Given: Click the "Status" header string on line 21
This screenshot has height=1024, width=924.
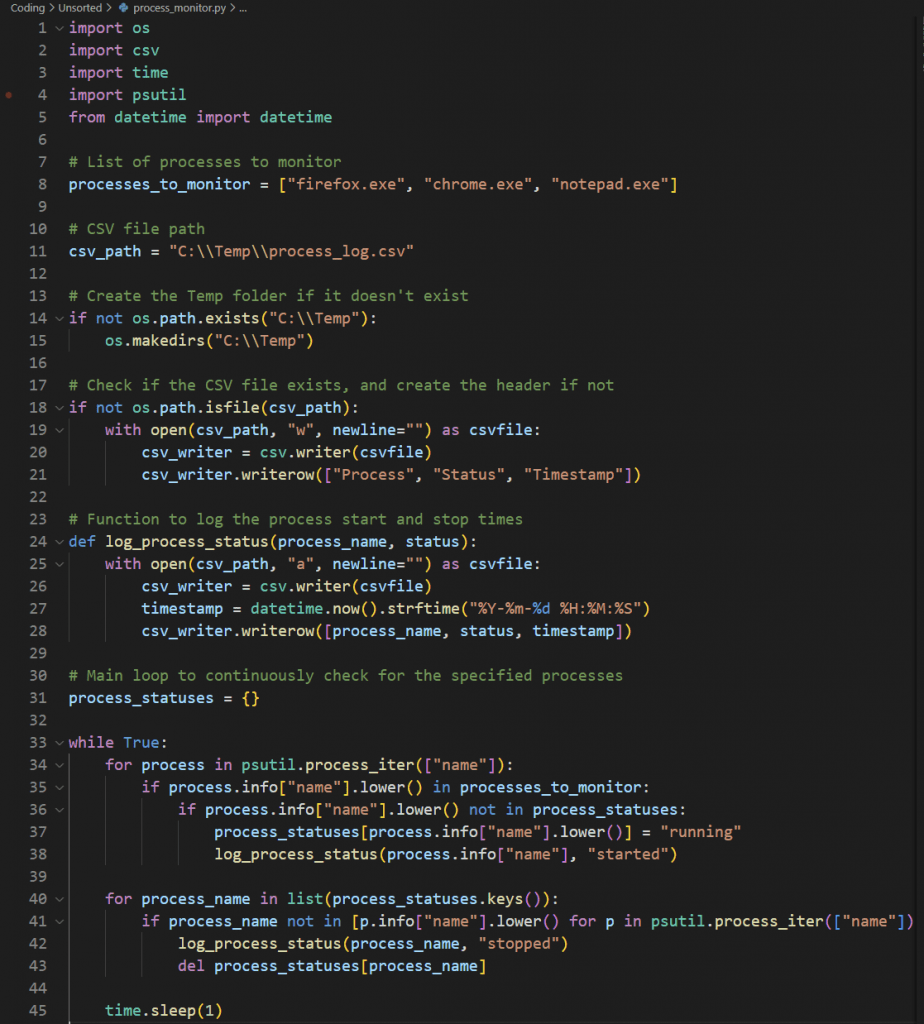Looking at the screenshot, I should [x=469, y=475].
